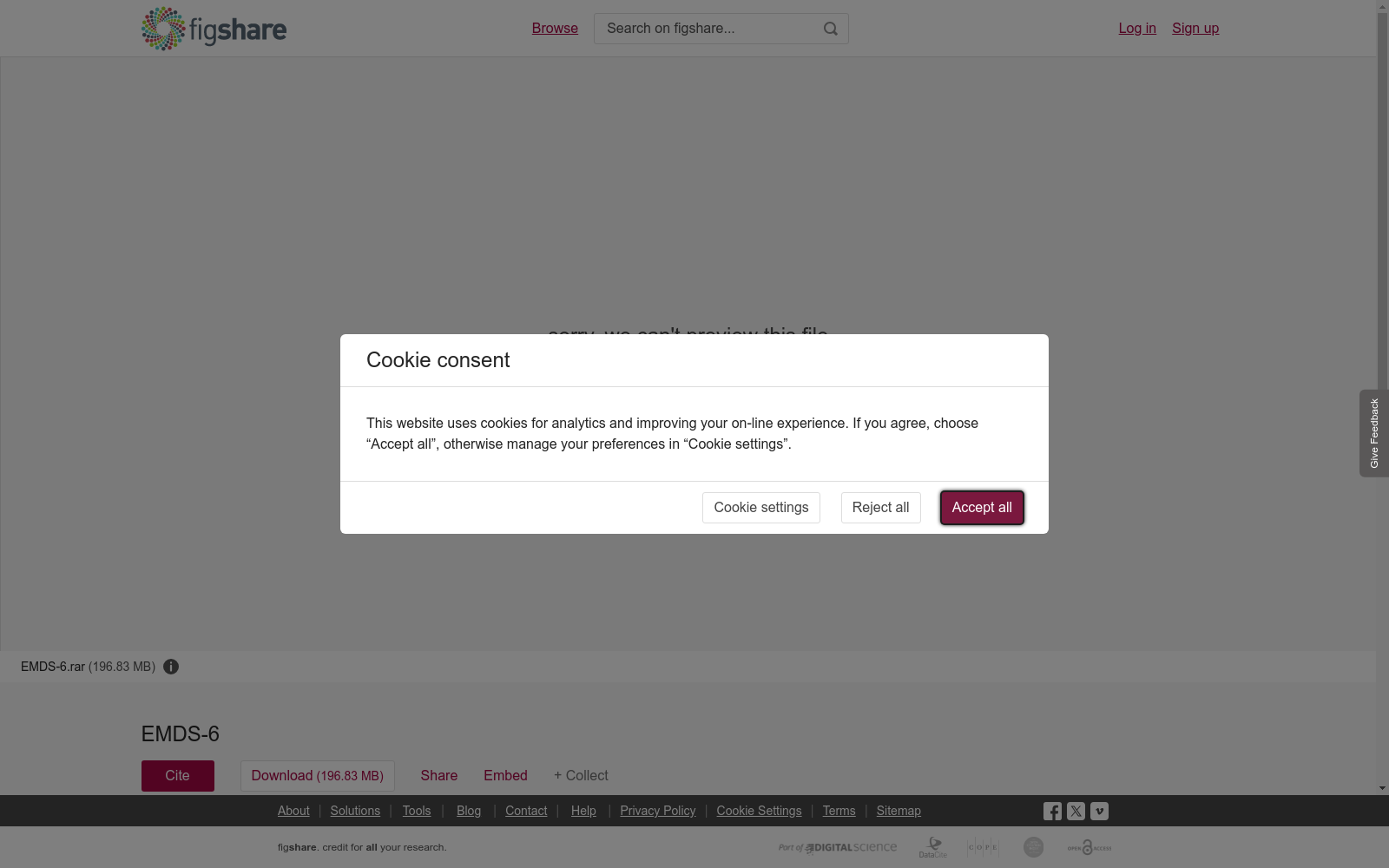Click the Digital Science logo

click(x=838, y=847)
